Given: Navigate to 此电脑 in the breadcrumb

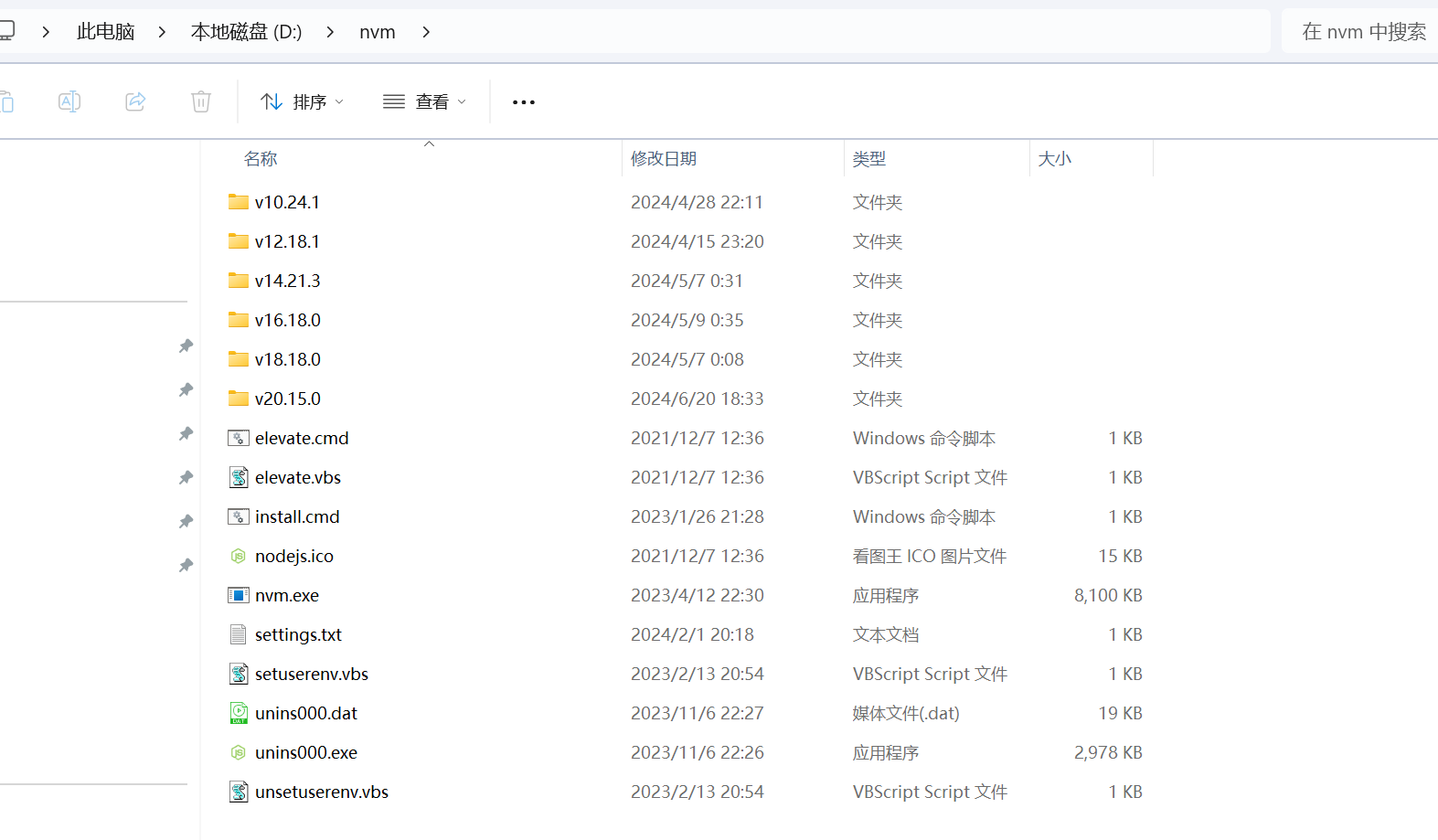Looking at the screenshot, I should click(106, 32).
